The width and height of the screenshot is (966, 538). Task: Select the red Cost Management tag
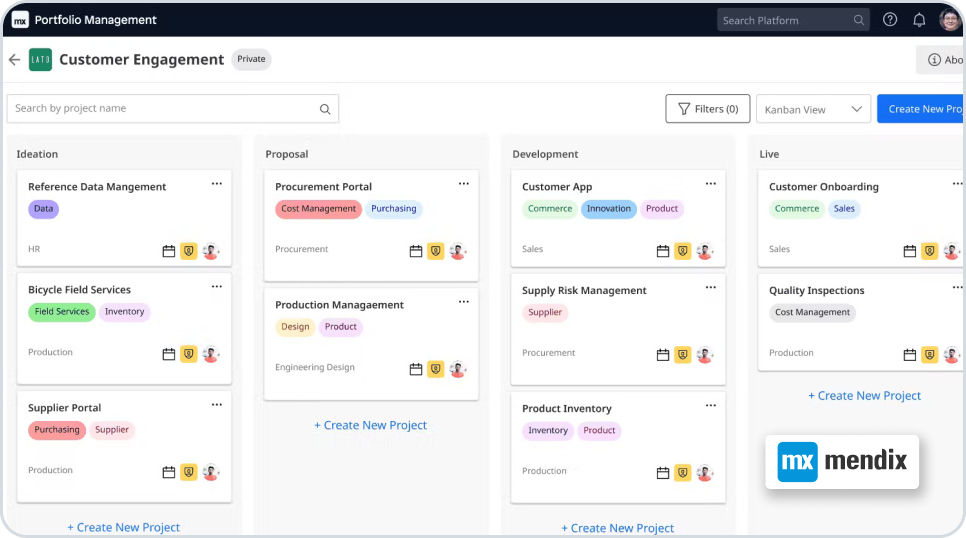[318, 209]
